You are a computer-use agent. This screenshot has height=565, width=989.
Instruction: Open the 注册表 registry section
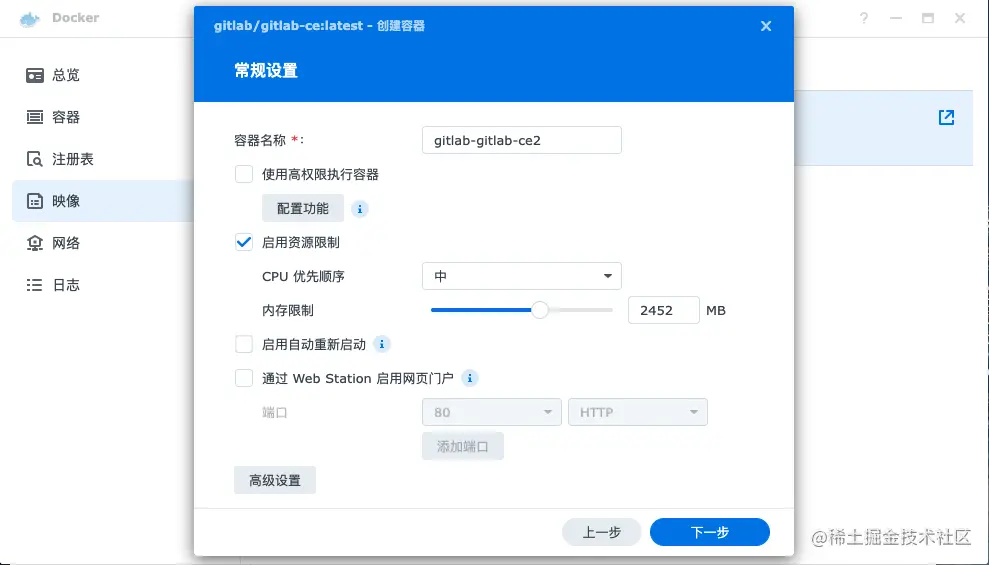103,159
